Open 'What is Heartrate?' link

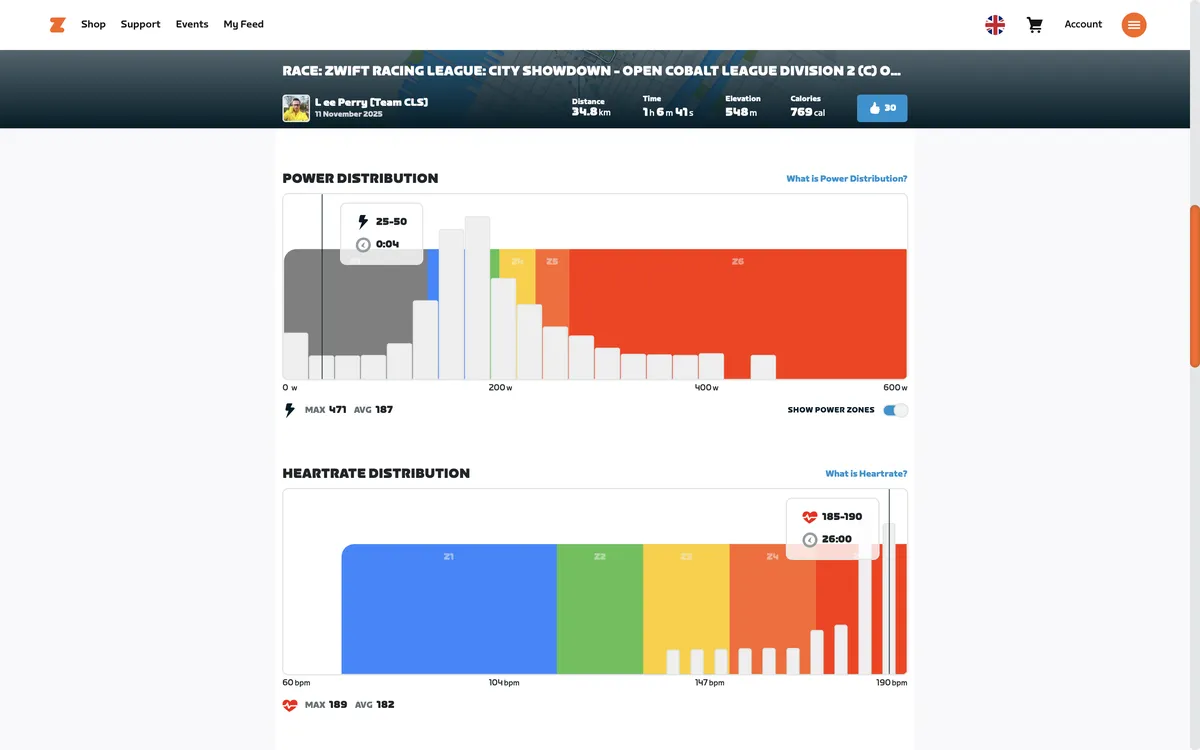click(866, 474)
